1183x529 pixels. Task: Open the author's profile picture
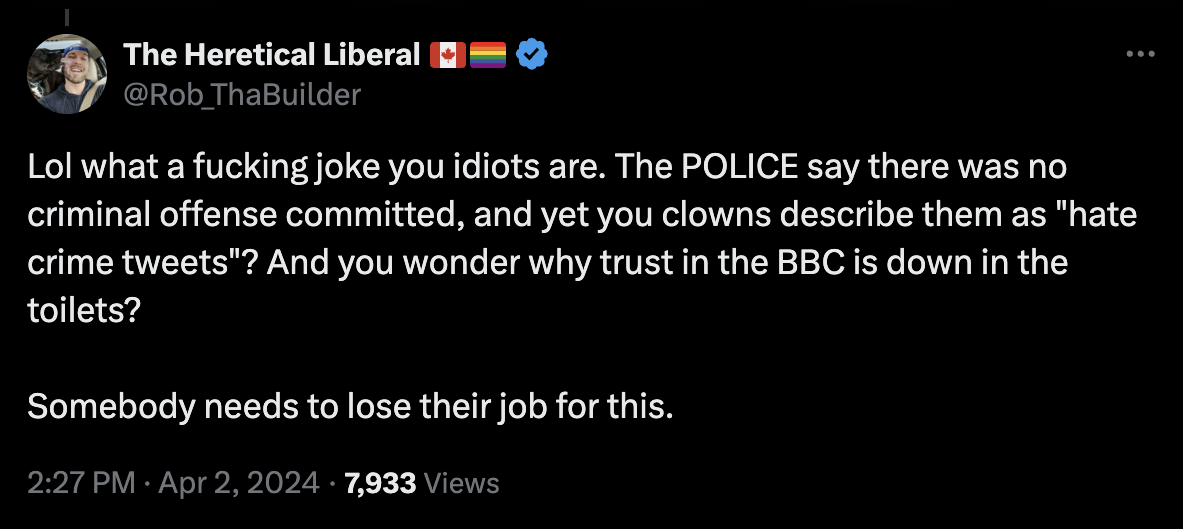click(67, 73)
